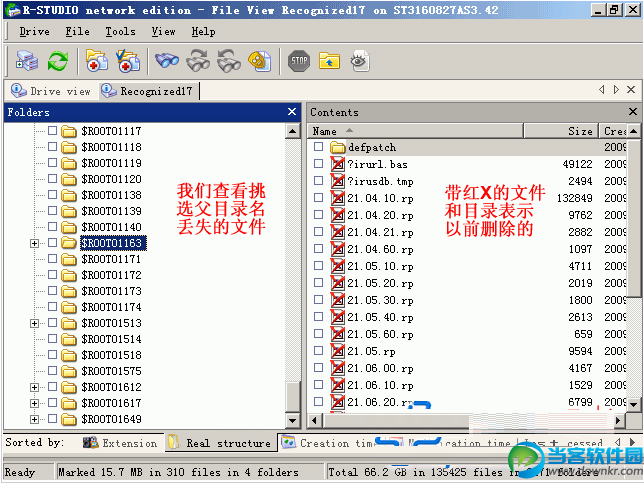This screenshot has height=485, width=644.
Task: Sort contents by Size column header
Action: tap(561, 131)
